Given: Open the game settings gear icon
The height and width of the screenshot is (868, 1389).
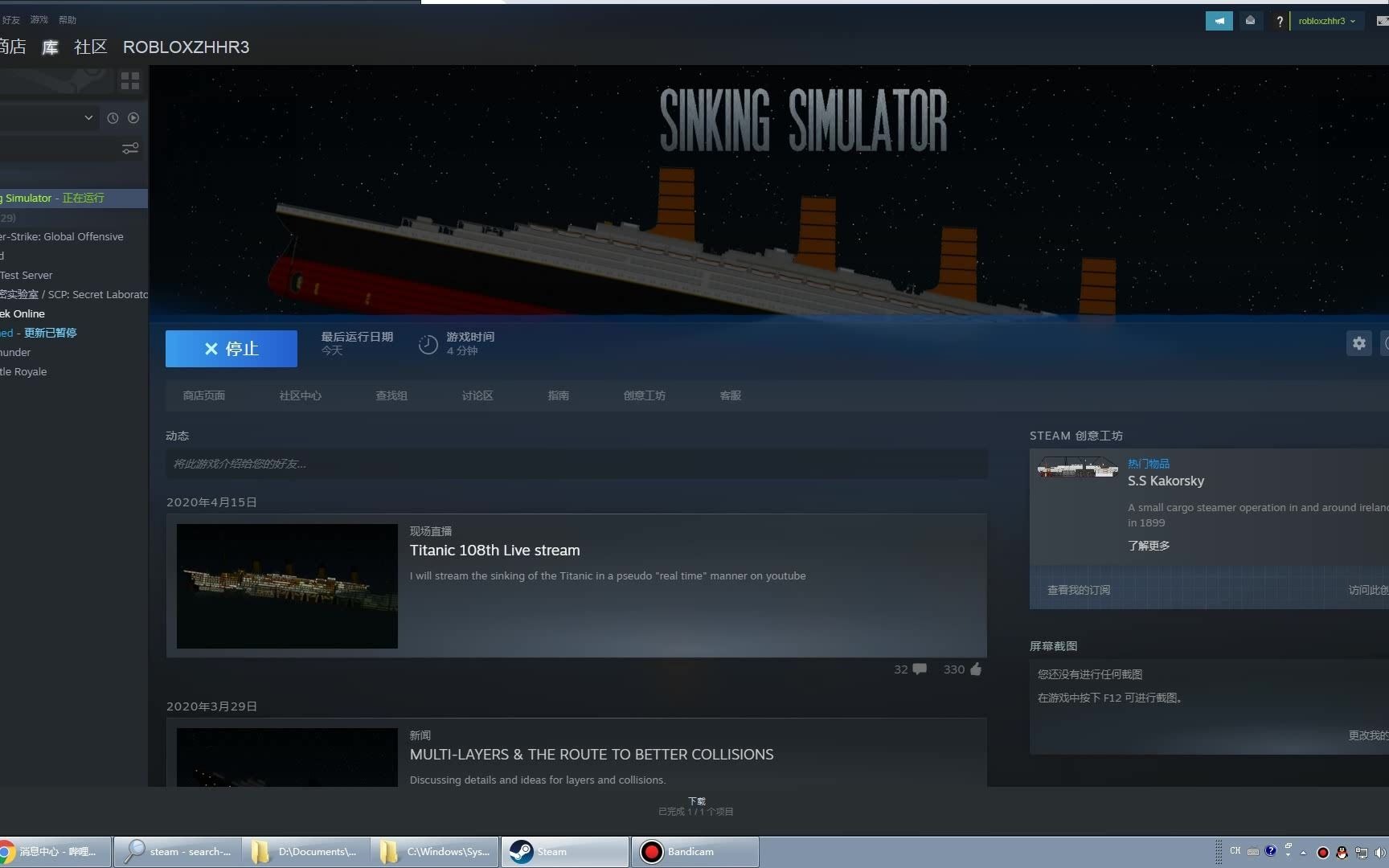Looking at the screenshot, I should (x=1358, y=343).
